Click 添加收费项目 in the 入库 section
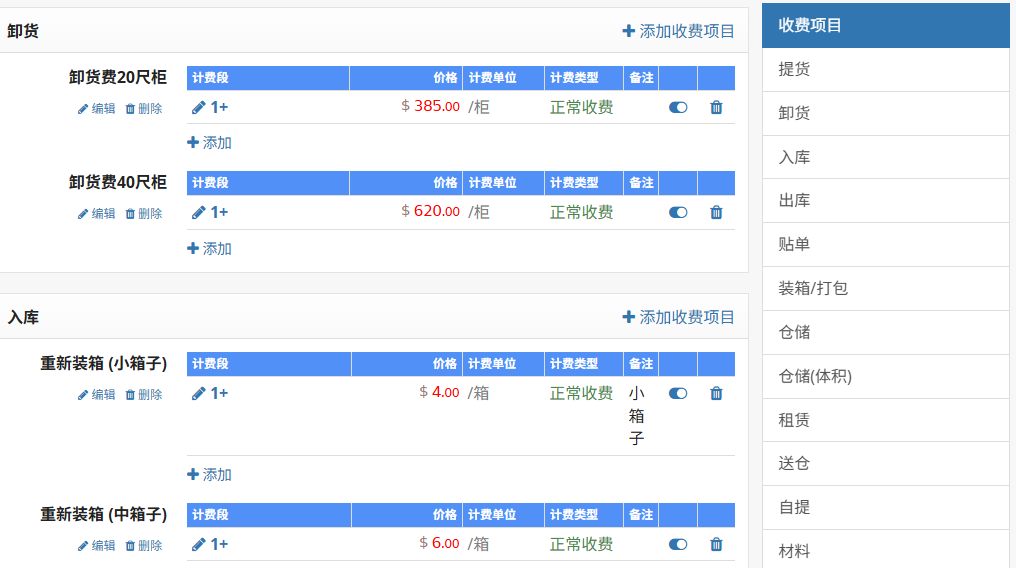Screen dimensions: 1016x568 [678, 317]
